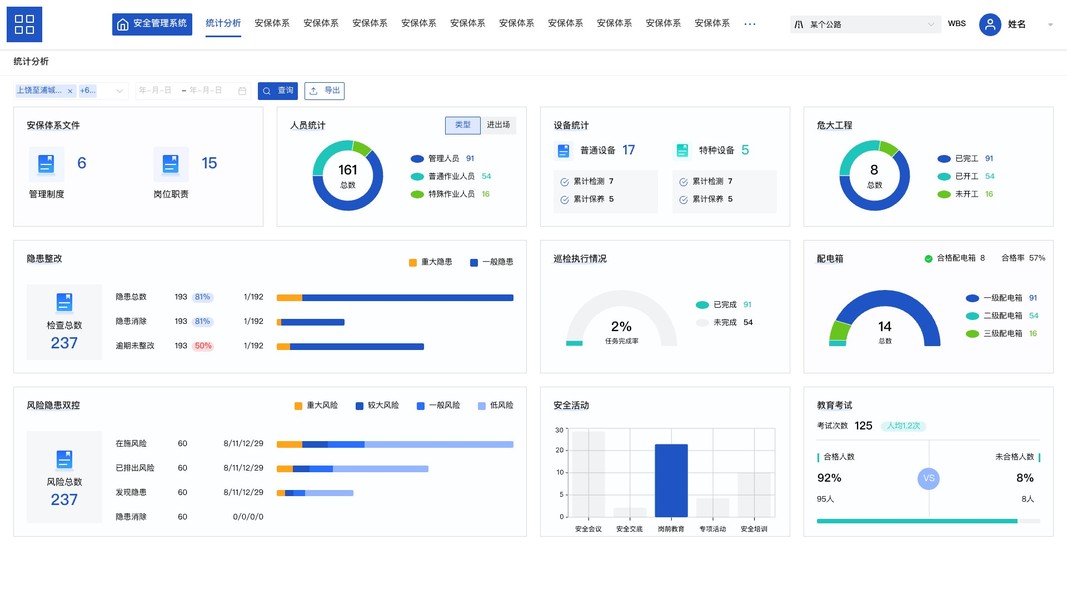The image size is (1067, 600).
Task: Click the 配电箱 gauge chart
Action: pyautogui.click(x=885, y=318)
